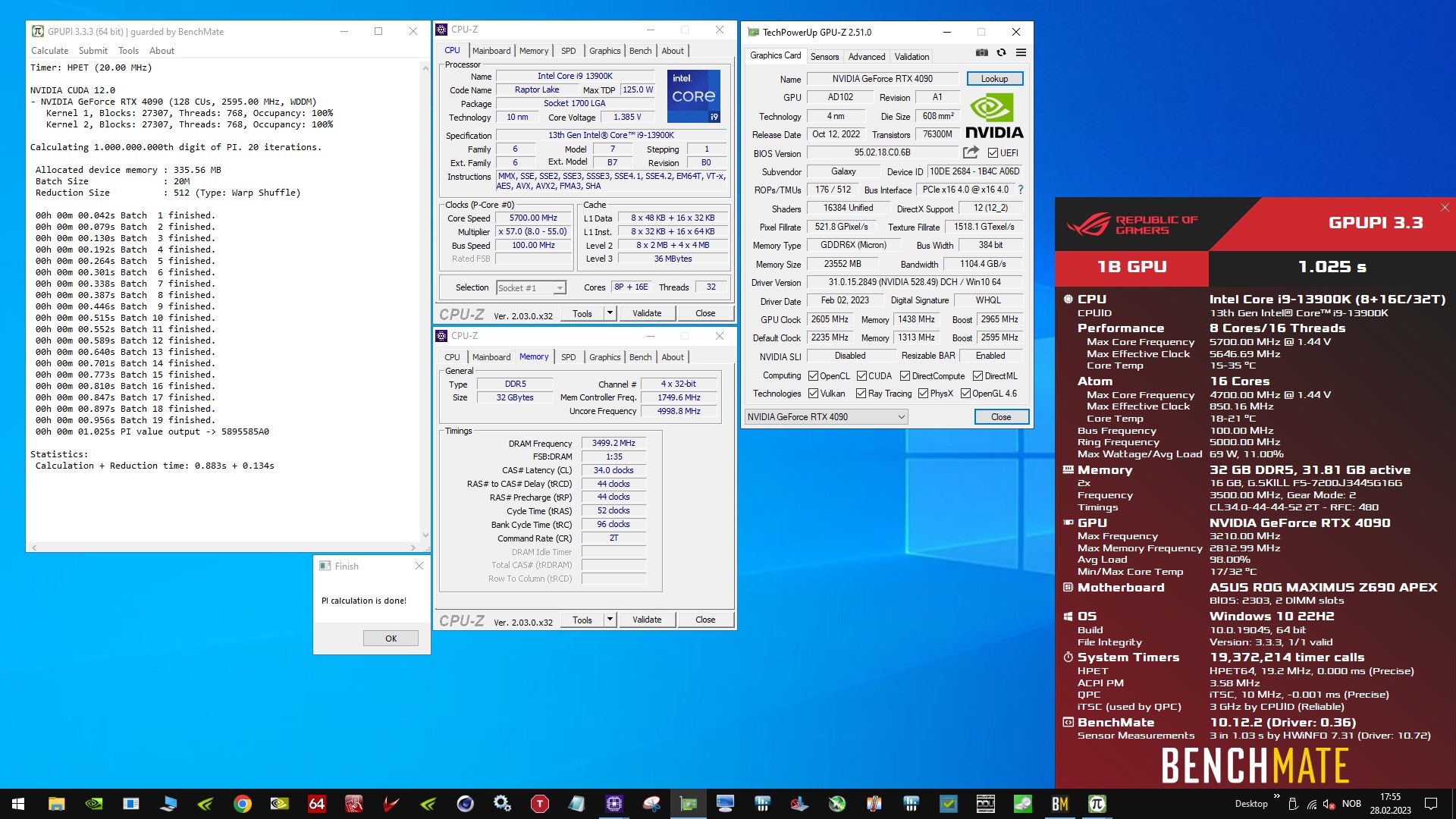This screenshot has height=819, width=1456.
Task: Switch to the Advanced tab in GPU-Z
Action: pos(866,57)
